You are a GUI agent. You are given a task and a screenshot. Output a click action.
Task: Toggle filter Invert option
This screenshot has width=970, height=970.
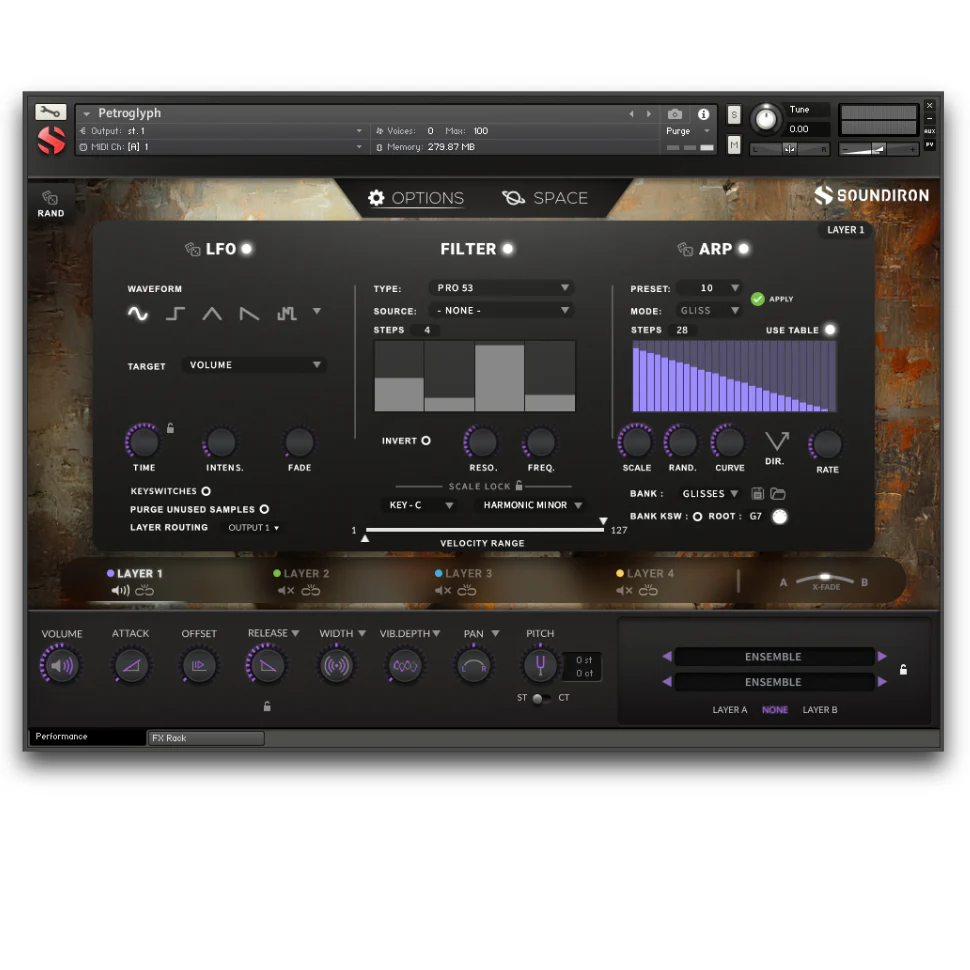point(425,441)
